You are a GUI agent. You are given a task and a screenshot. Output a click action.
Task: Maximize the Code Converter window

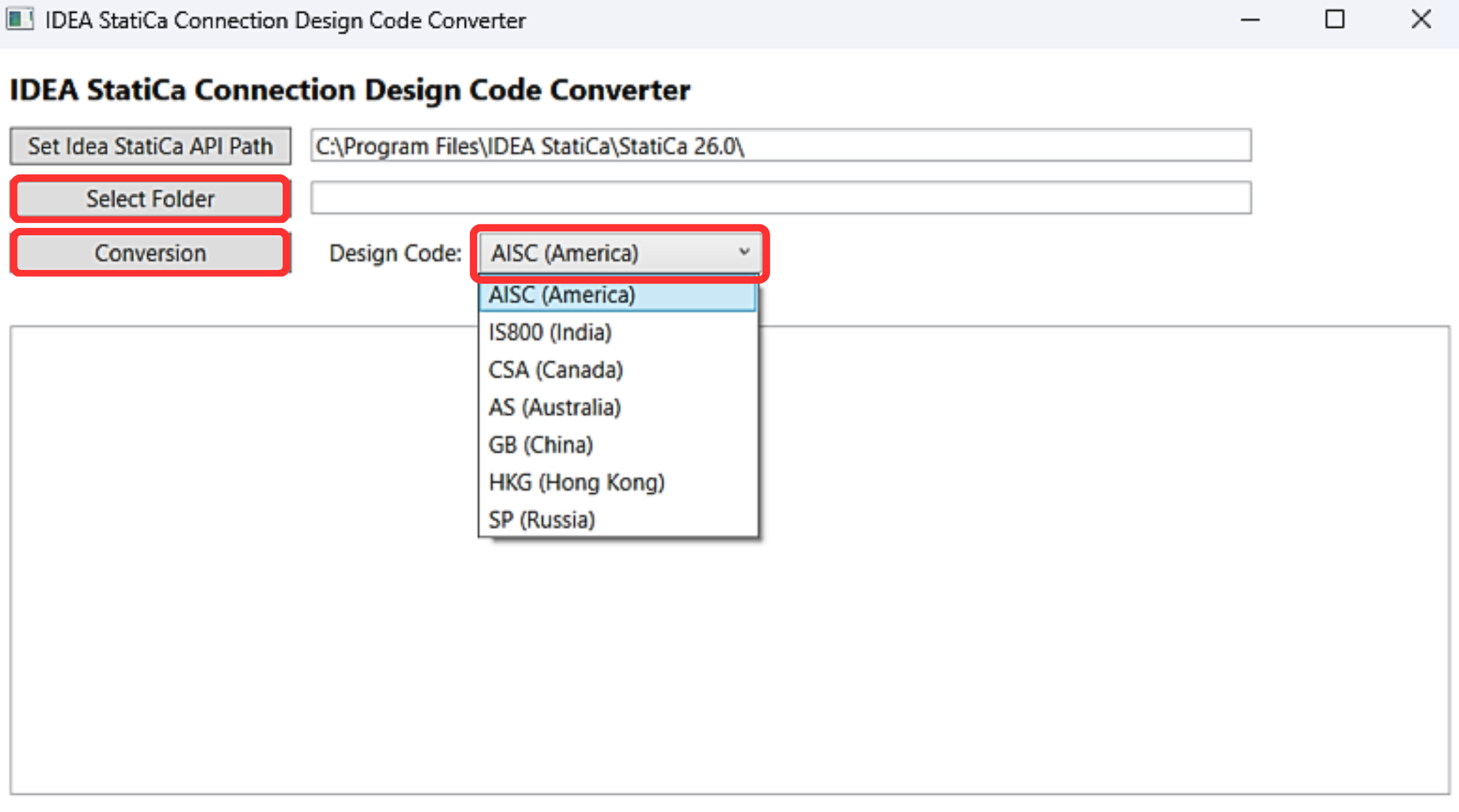[x=1335, y=20]
